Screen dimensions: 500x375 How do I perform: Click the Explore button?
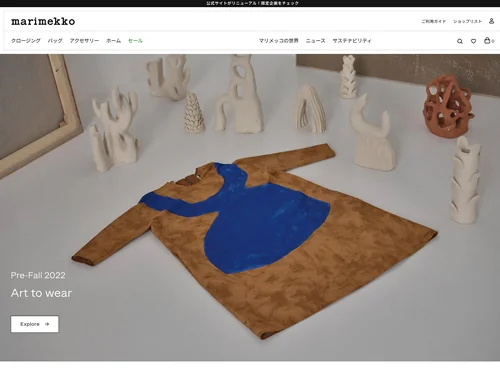tap(35, 324)
